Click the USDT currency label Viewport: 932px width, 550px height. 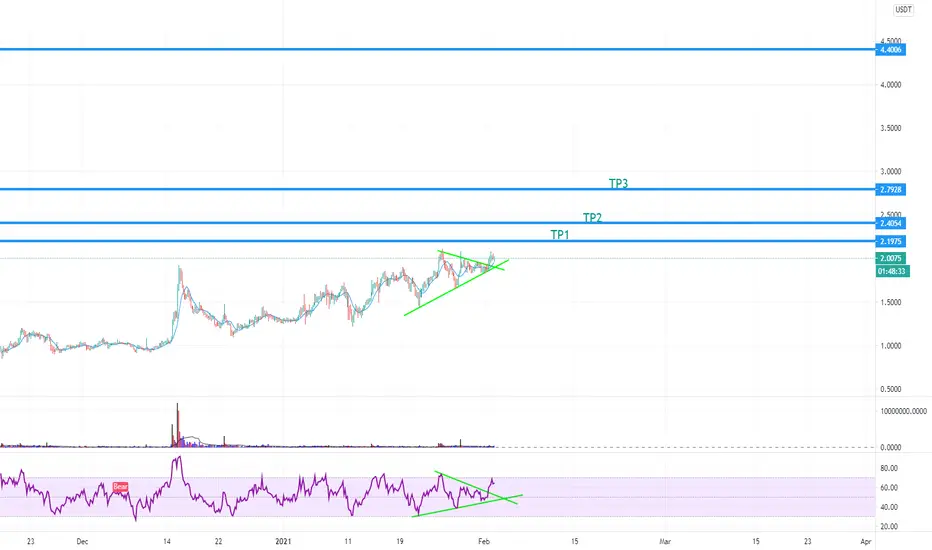[x=903, y=10]
